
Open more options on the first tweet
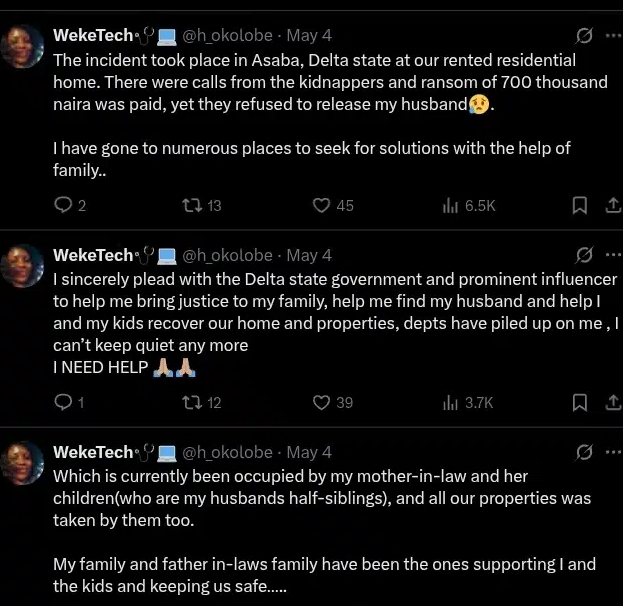(x=612, y=36)
